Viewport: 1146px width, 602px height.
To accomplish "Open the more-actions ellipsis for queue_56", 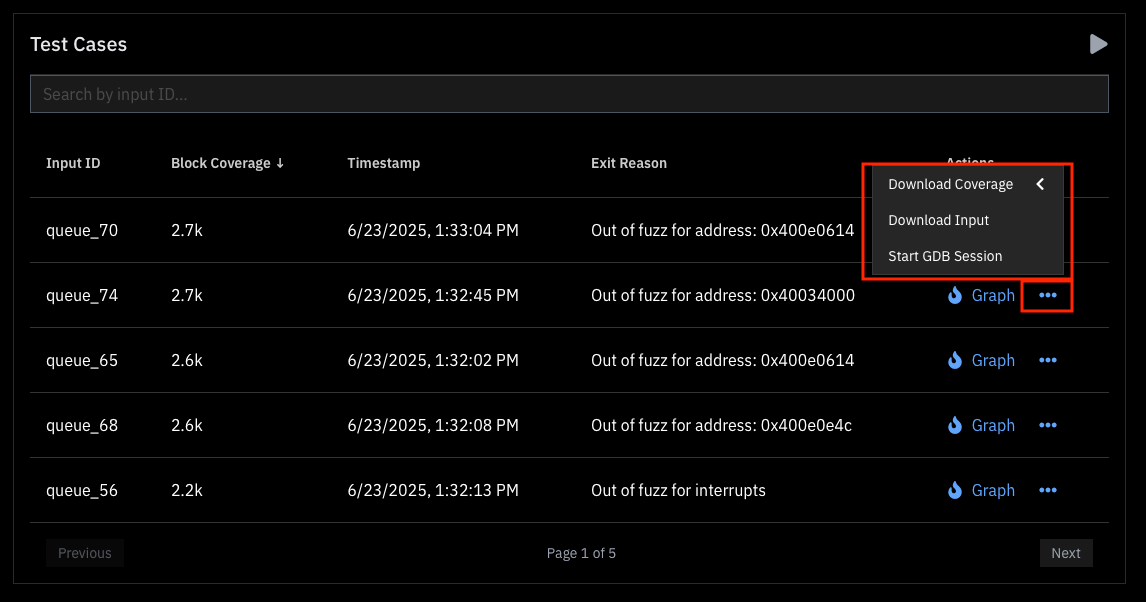I will point(1047,491).
